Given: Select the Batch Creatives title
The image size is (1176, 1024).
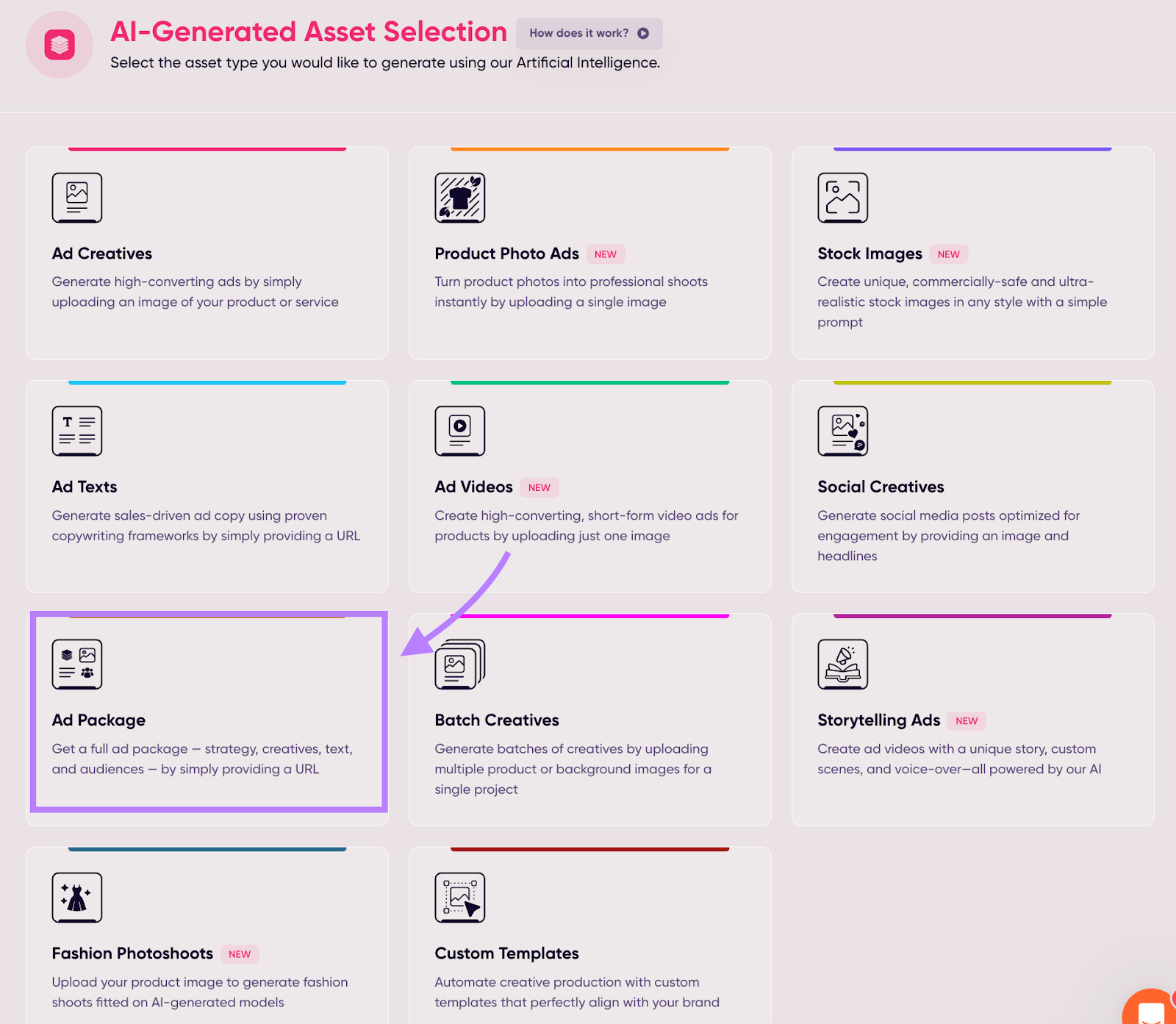Looking at the screenshot, I should point(497,720).
